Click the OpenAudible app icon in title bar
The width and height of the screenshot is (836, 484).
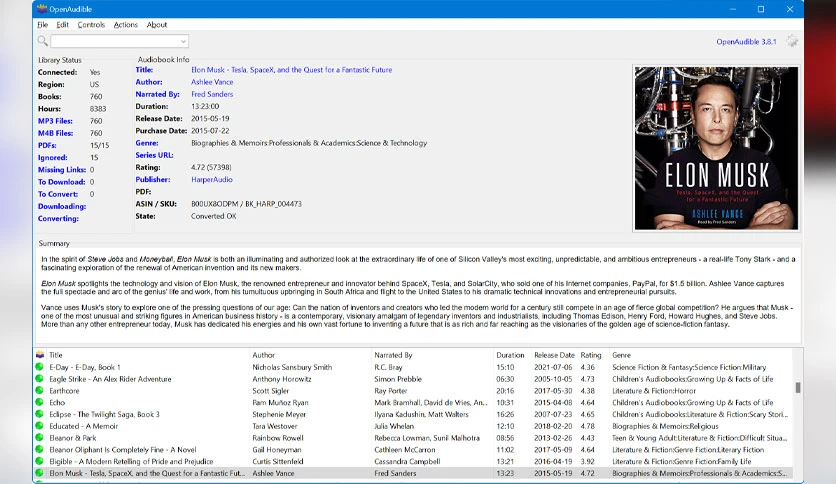pos(42,9)
